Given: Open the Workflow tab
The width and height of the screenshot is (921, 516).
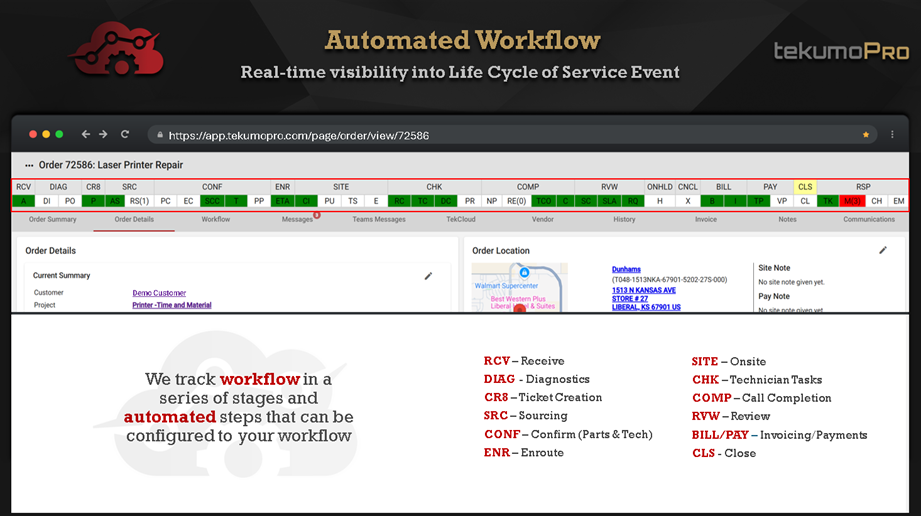Looking at the screenshot, I should [215, 219].
